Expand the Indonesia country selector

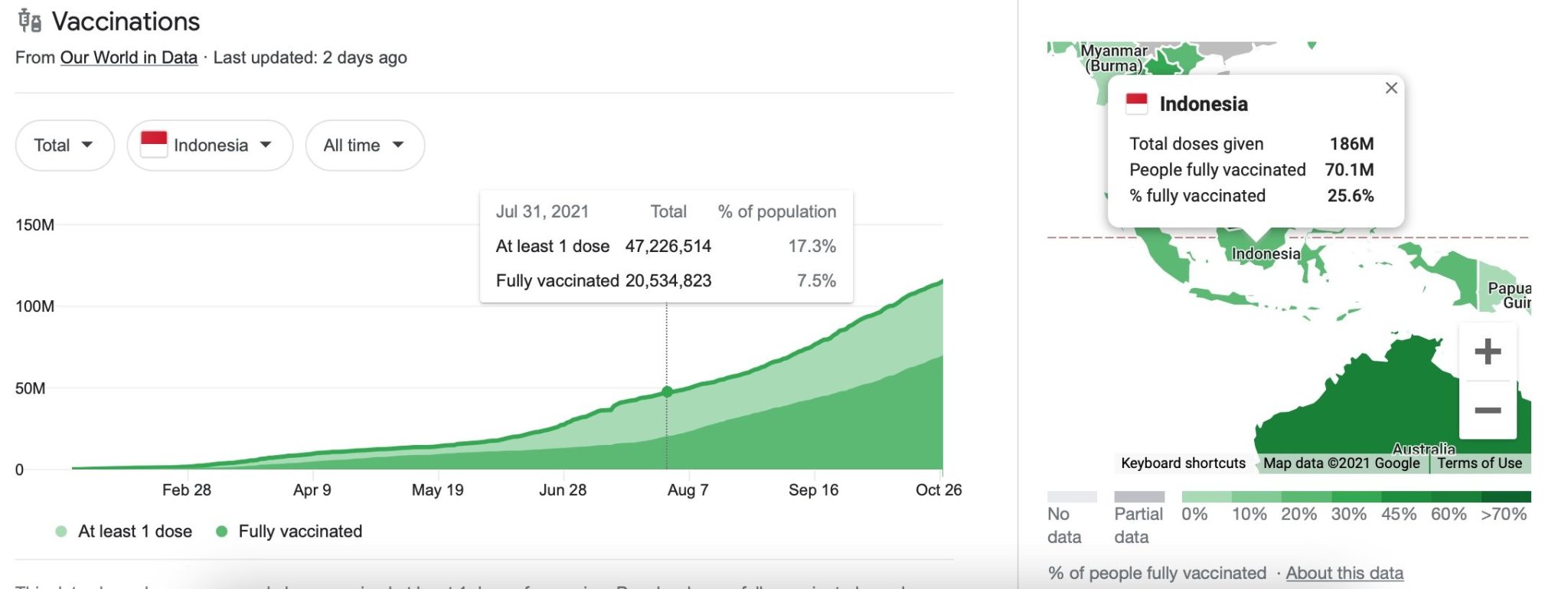coord(210,145)
